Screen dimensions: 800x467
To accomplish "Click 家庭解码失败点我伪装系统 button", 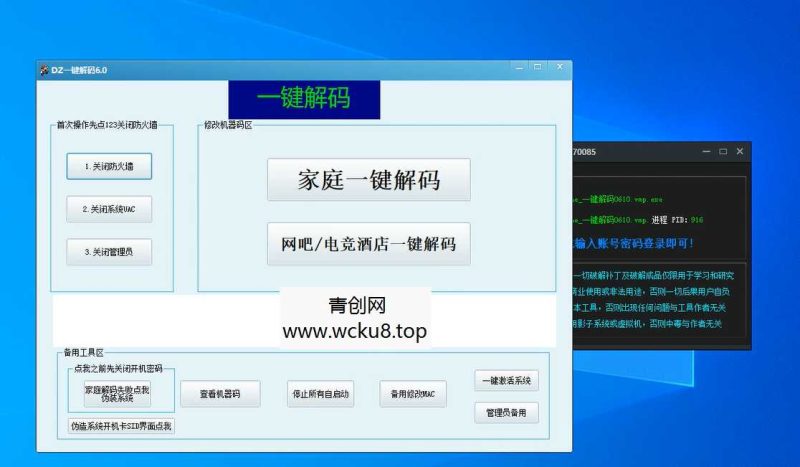I will (117, 394).
